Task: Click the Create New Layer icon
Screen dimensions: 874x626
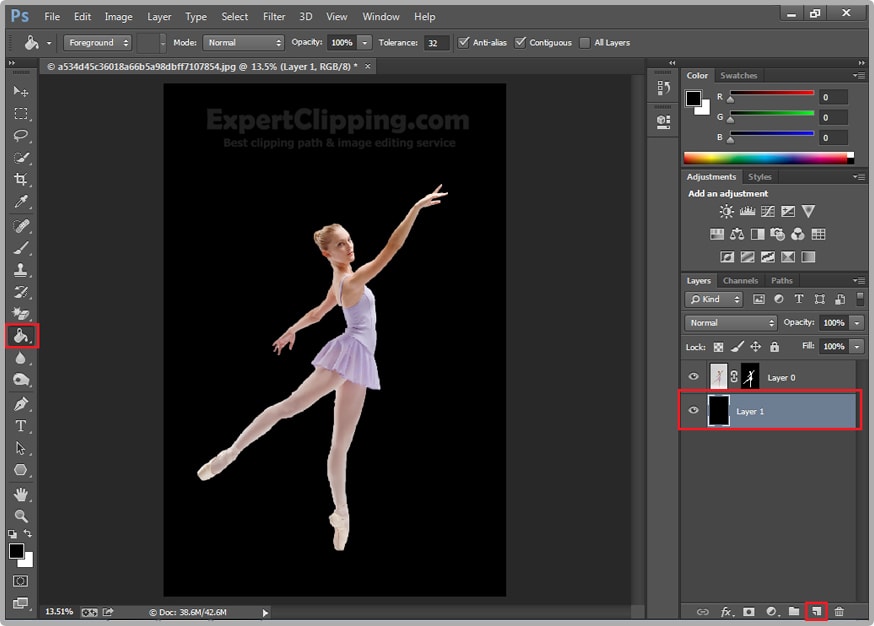Action: coord(816,611)
